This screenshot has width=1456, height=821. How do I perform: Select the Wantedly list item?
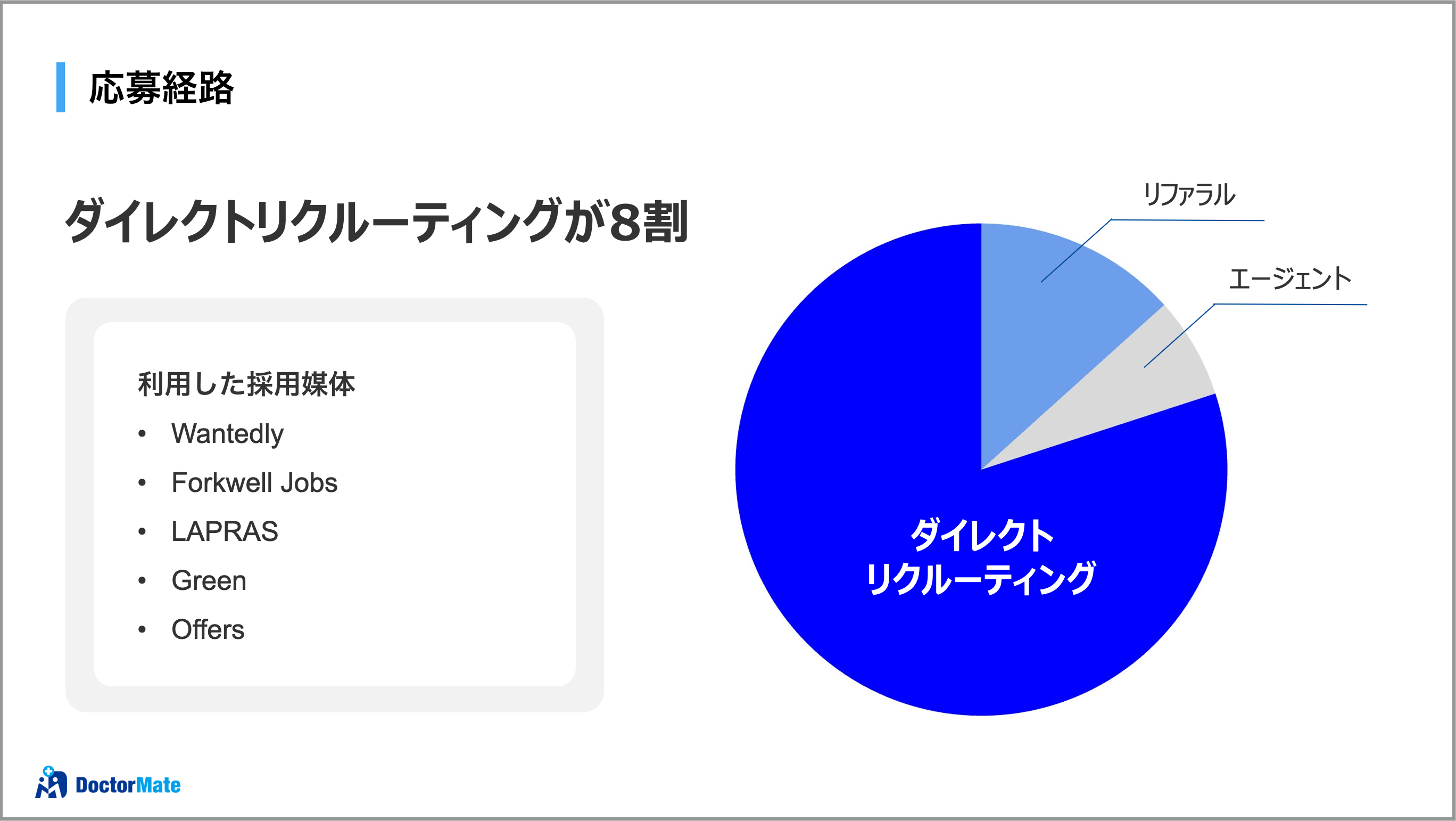tap(227, 434)
